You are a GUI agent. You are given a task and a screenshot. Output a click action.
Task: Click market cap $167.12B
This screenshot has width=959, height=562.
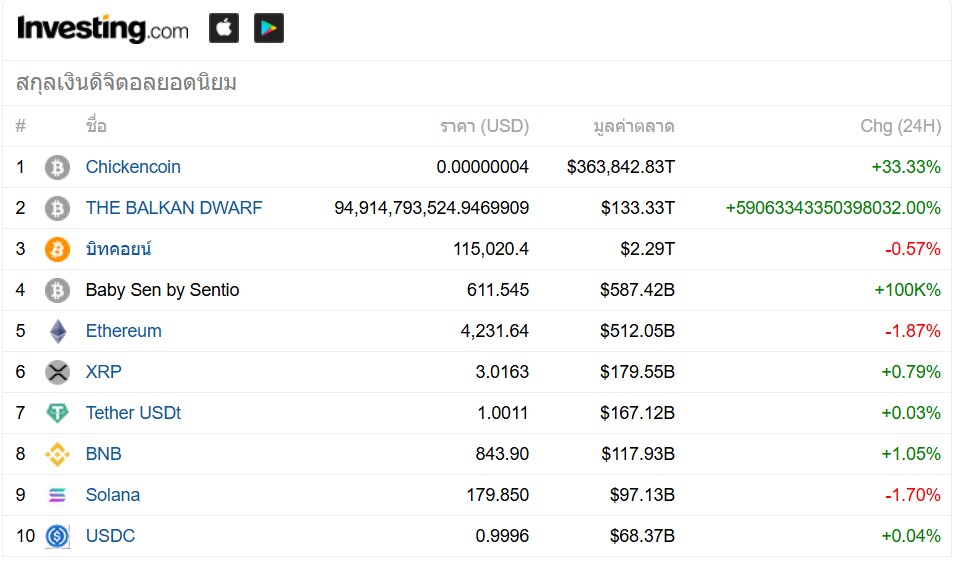point(637,413)
